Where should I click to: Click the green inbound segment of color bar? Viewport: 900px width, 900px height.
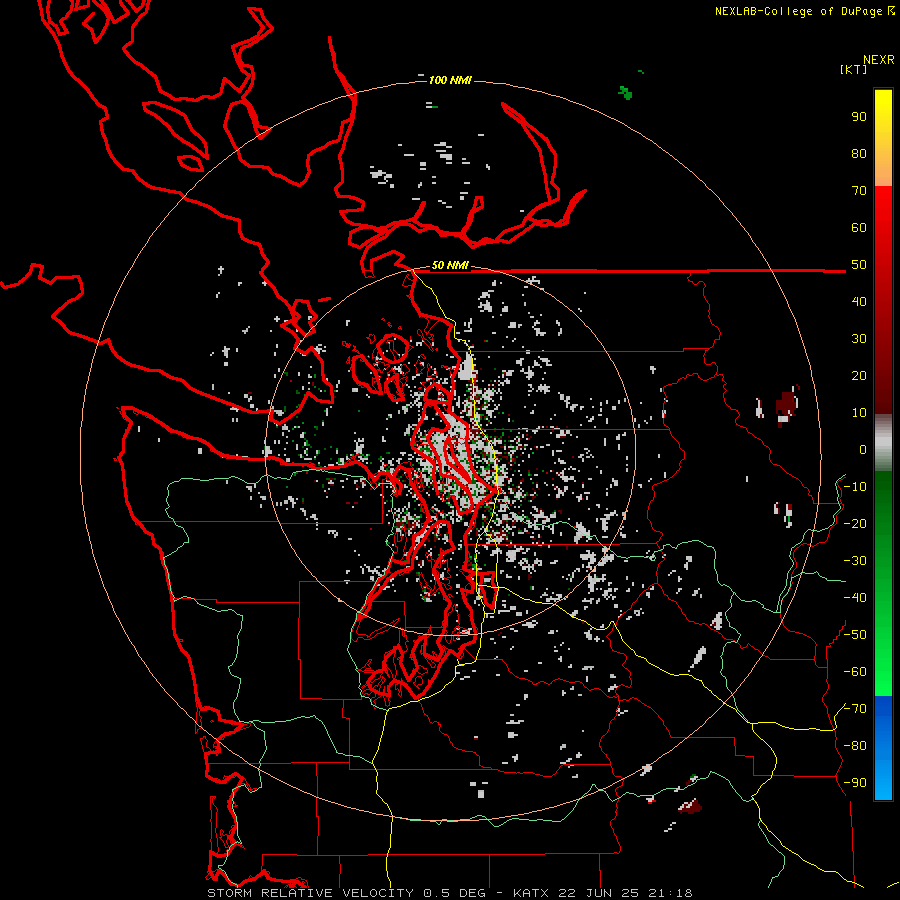point(883,584)
